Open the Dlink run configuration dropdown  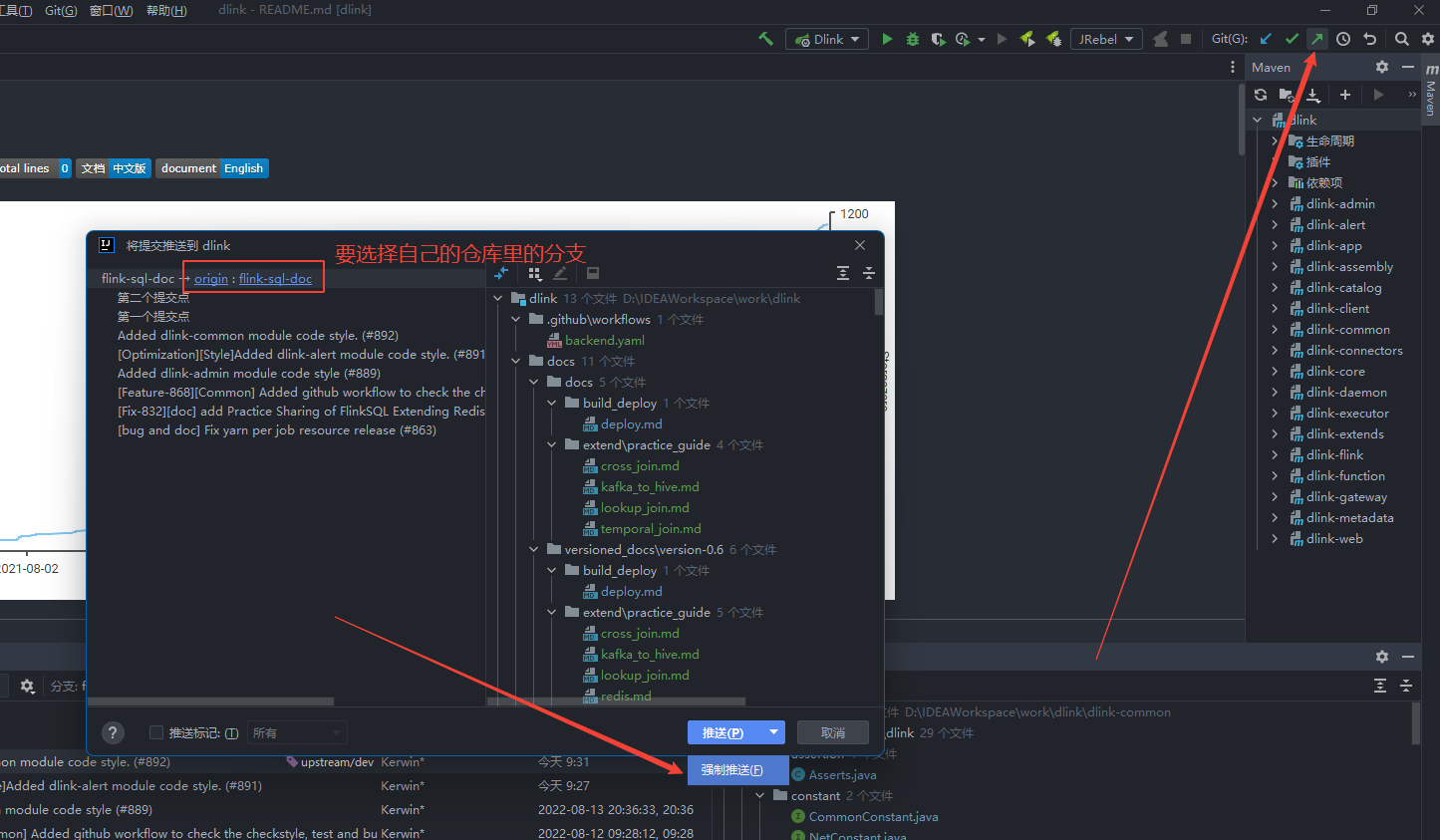(828, 39)
